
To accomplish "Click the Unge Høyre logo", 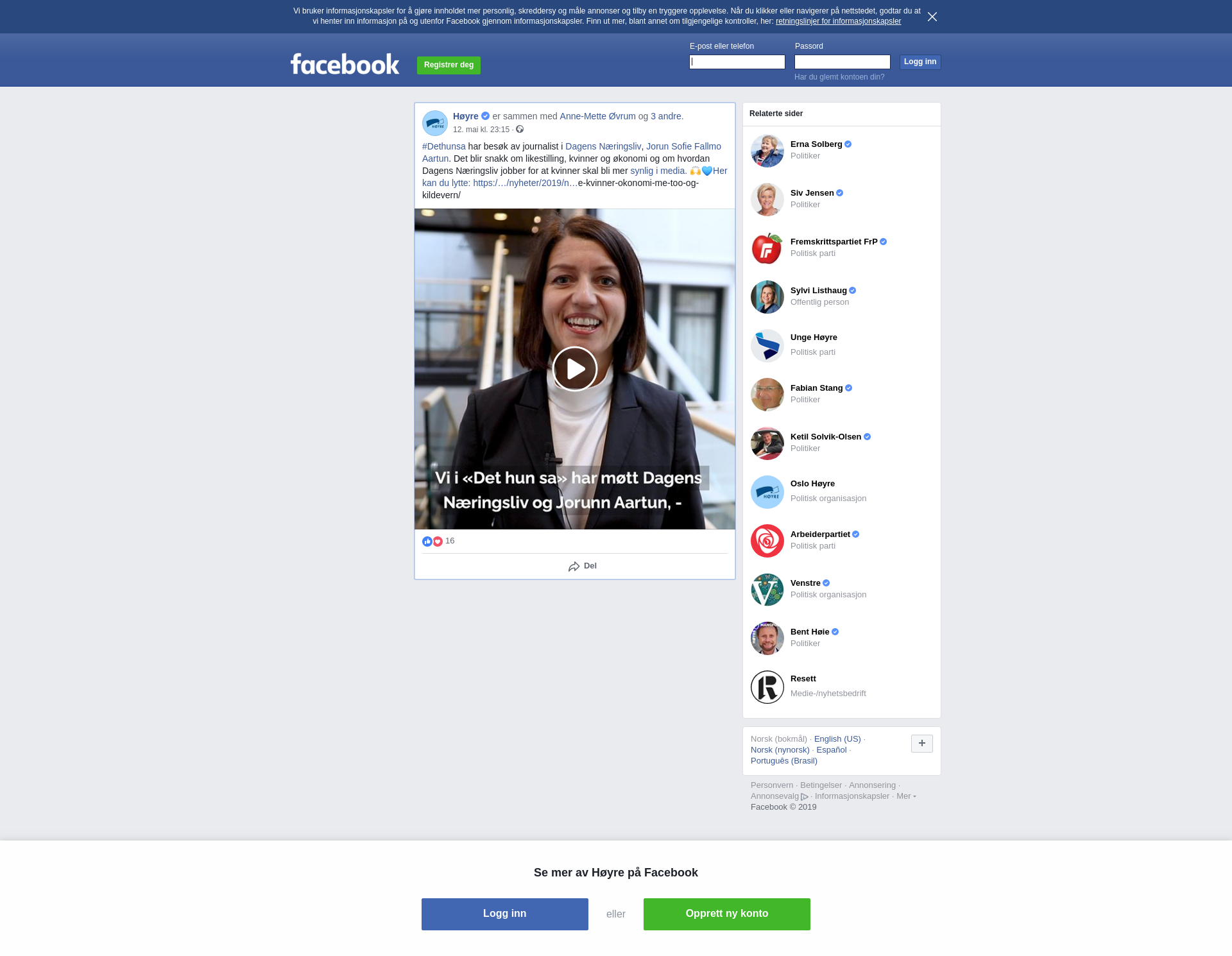I will point(767,346).
